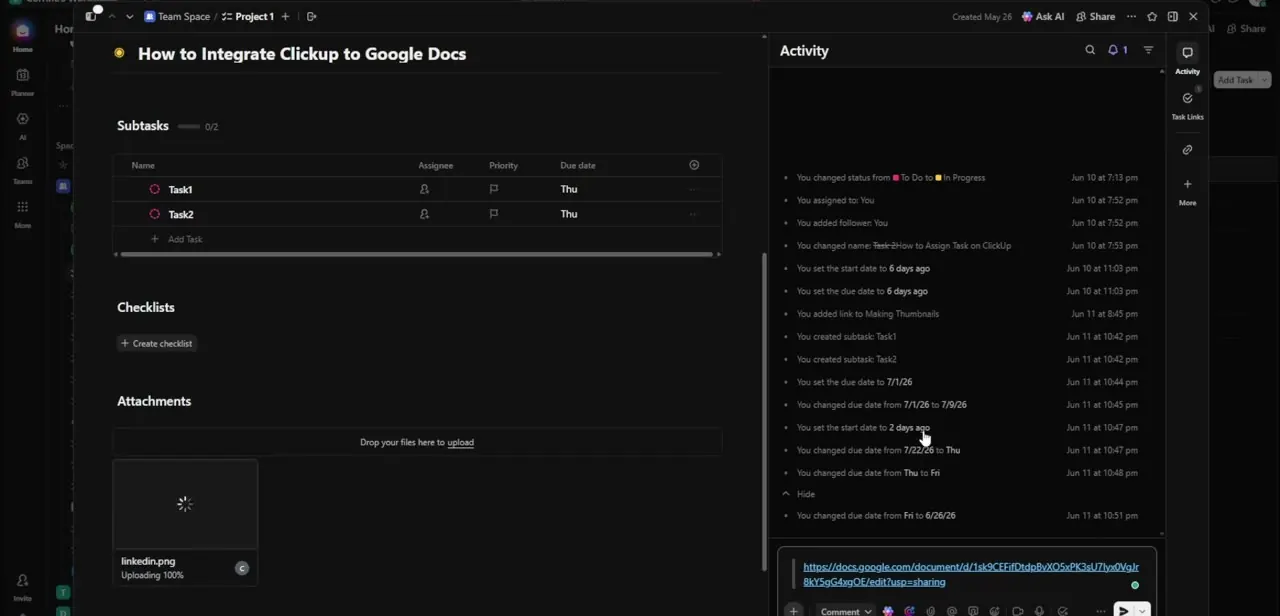
Task: Open the Team Space breadcrumb
Action: click(x=177, y=16)
